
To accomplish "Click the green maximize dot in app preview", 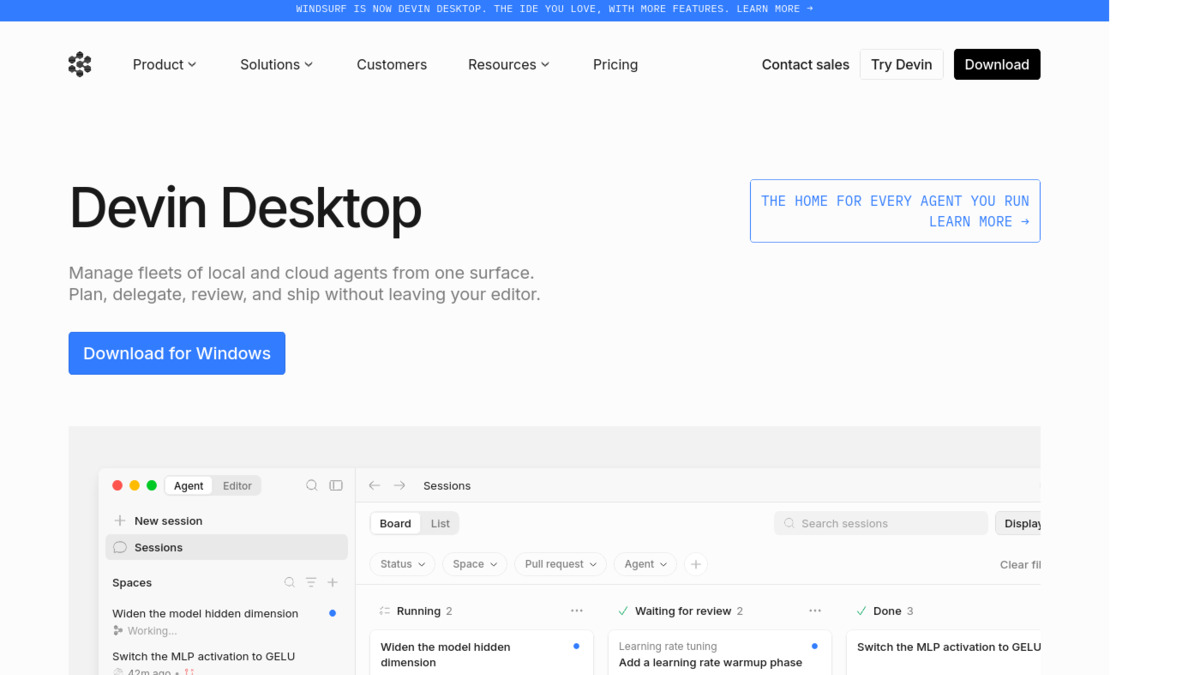I will [152, 486].
